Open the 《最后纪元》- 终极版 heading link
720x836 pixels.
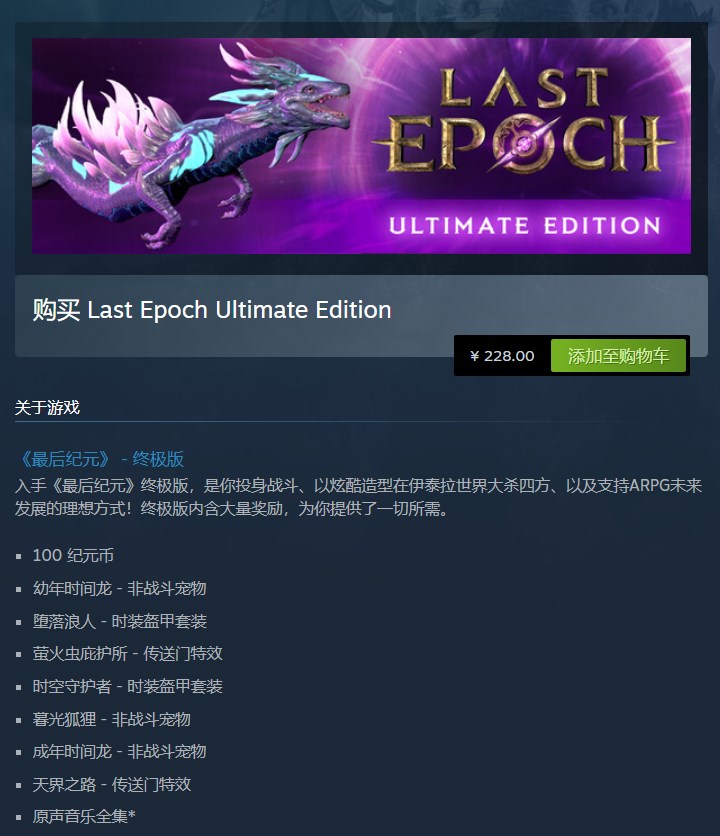pos(100,459)
